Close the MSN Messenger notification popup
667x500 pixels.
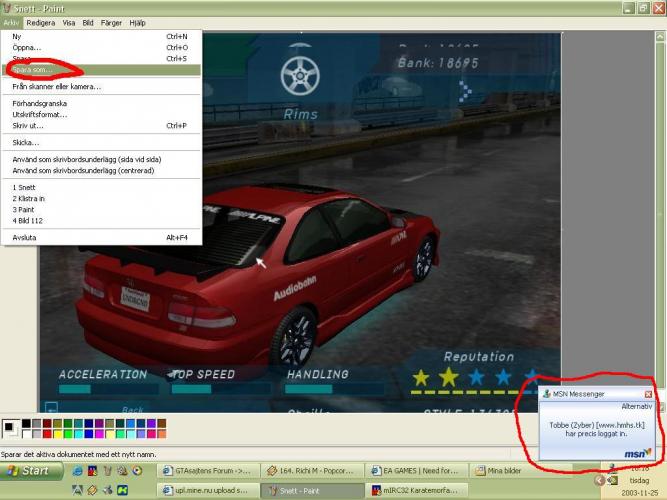click(x=648, y=394)
